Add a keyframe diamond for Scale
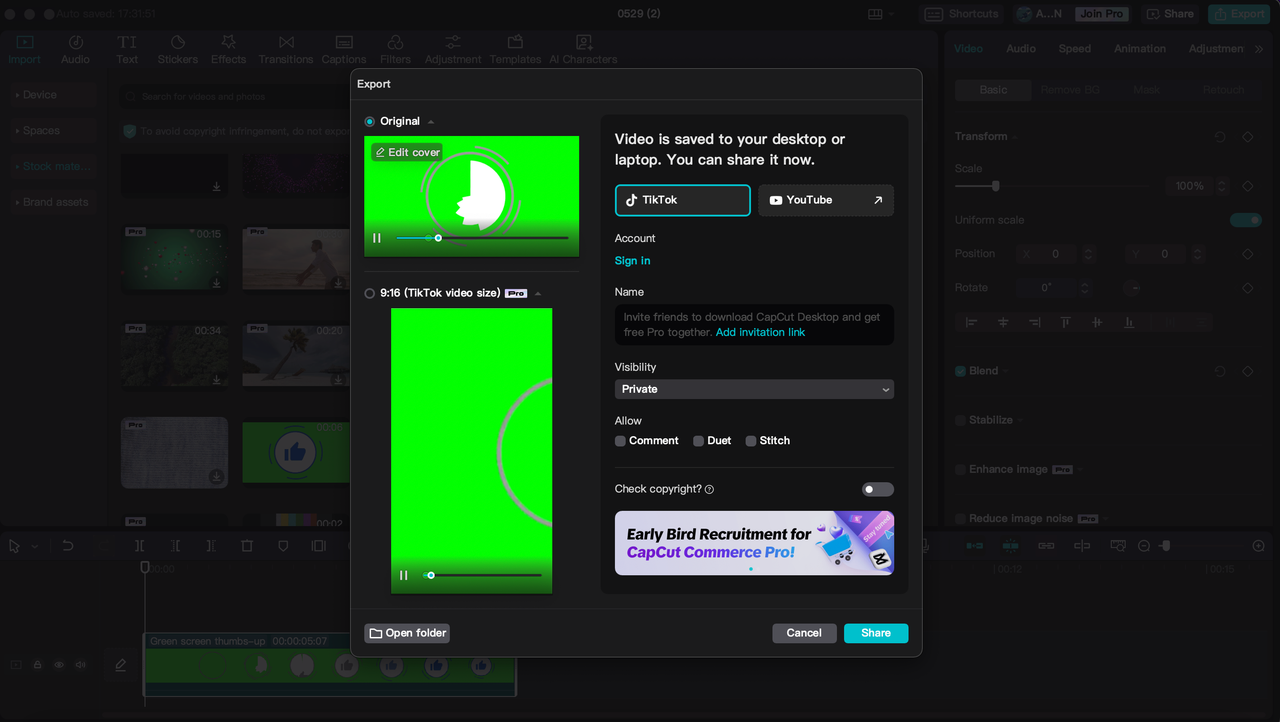This screenshot has width=1280, height=722. 1247,186
